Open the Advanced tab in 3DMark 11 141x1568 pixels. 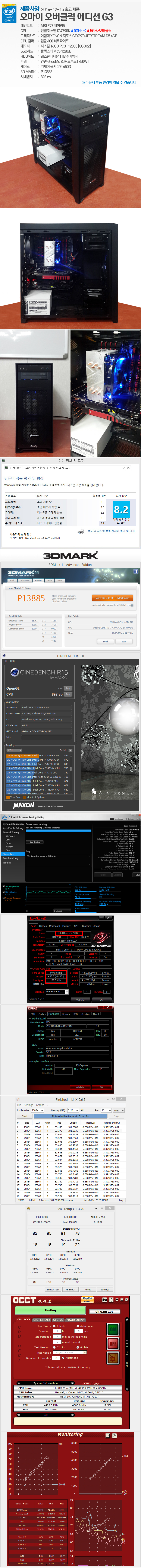click(x=25, y=580)
